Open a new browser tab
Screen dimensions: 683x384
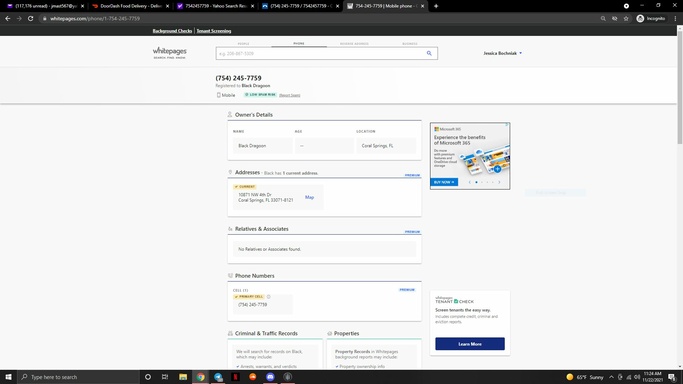(436, 6)
